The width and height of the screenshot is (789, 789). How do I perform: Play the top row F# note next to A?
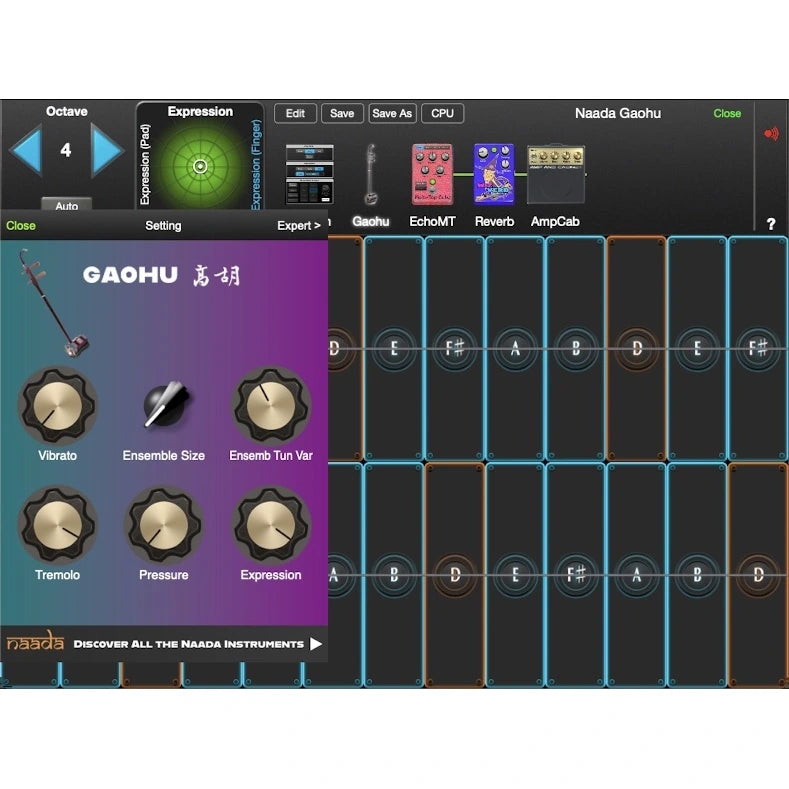pos(455,348)
